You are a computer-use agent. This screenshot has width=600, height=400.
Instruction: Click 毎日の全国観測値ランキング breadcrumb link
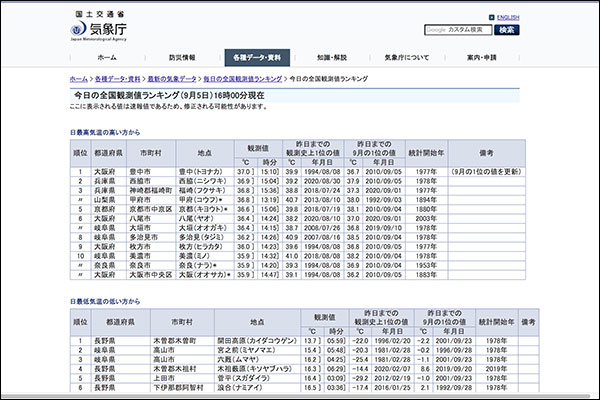(x=242, y=77)
